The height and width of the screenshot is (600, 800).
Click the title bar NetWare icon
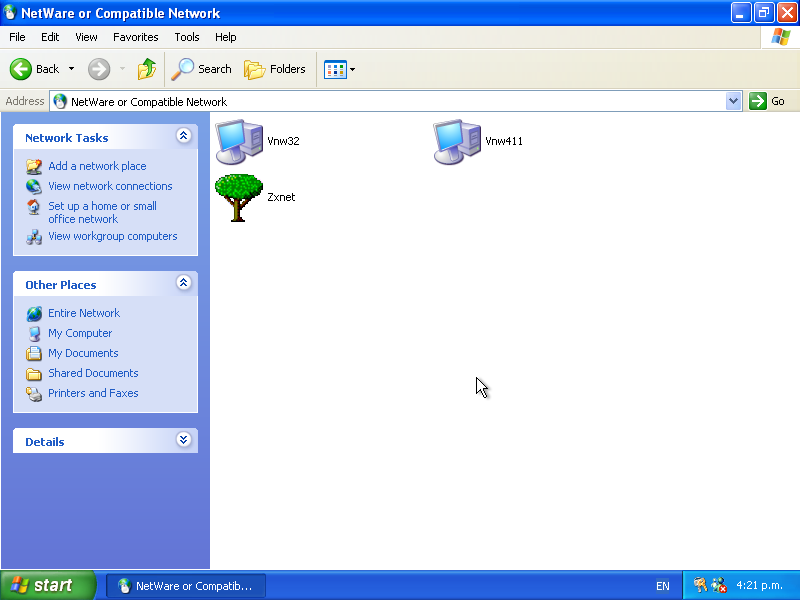(x=10, y=13)
